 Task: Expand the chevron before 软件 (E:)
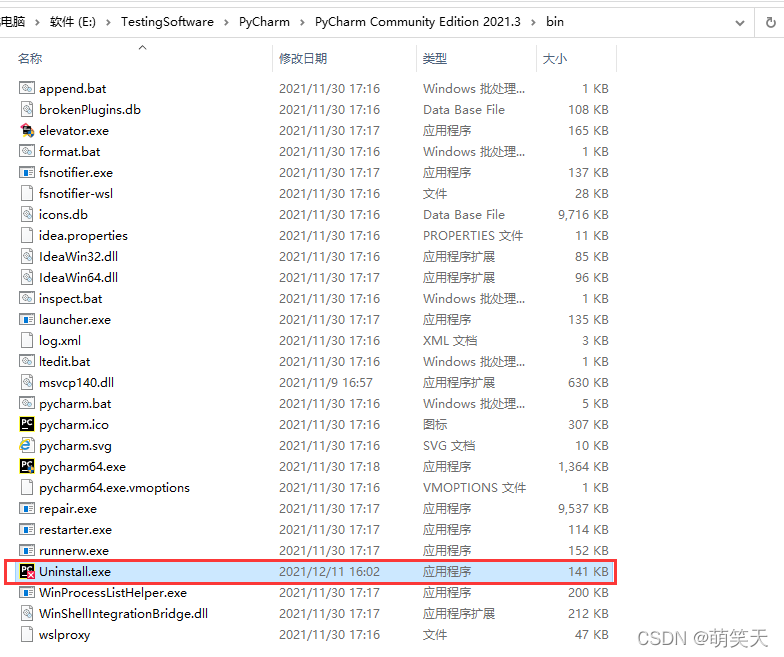[37, 22]
